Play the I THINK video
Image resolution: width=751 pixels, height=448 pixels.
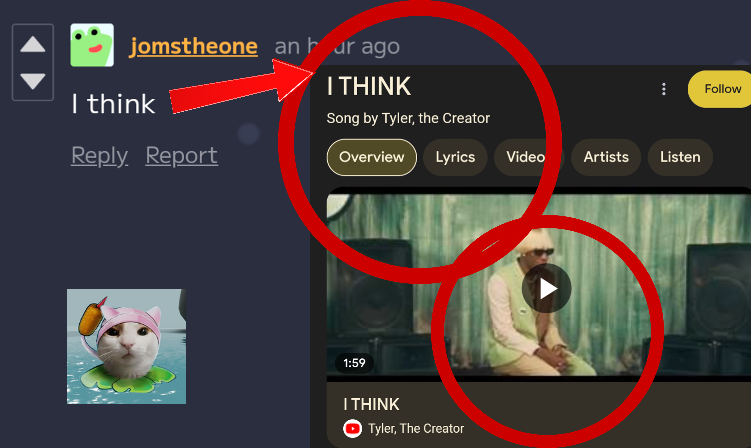546,288
